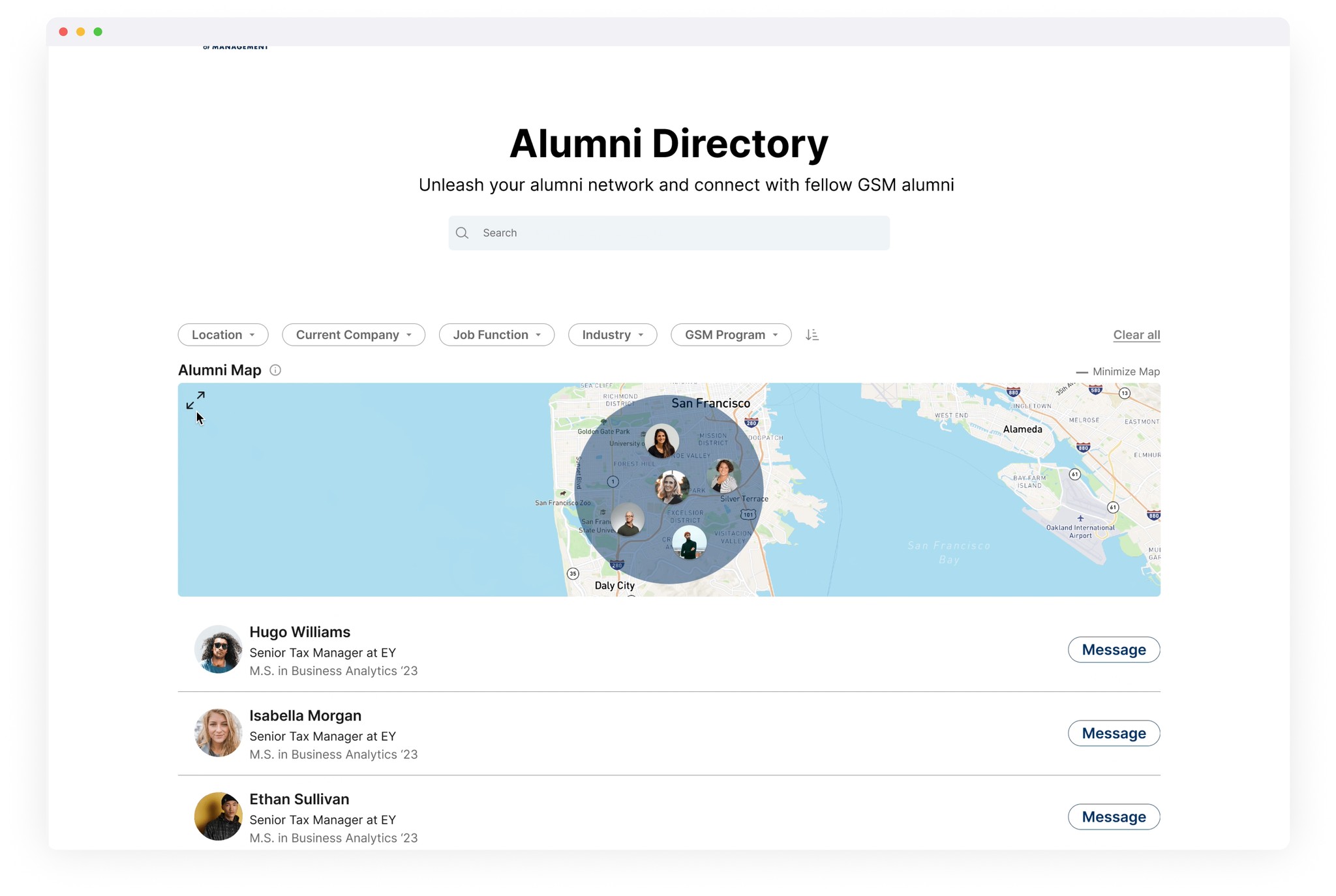Image resolution: width=1336 pixels, height=896 pixels.
Task: Click the Clear all link
Action: (1136, 335)
